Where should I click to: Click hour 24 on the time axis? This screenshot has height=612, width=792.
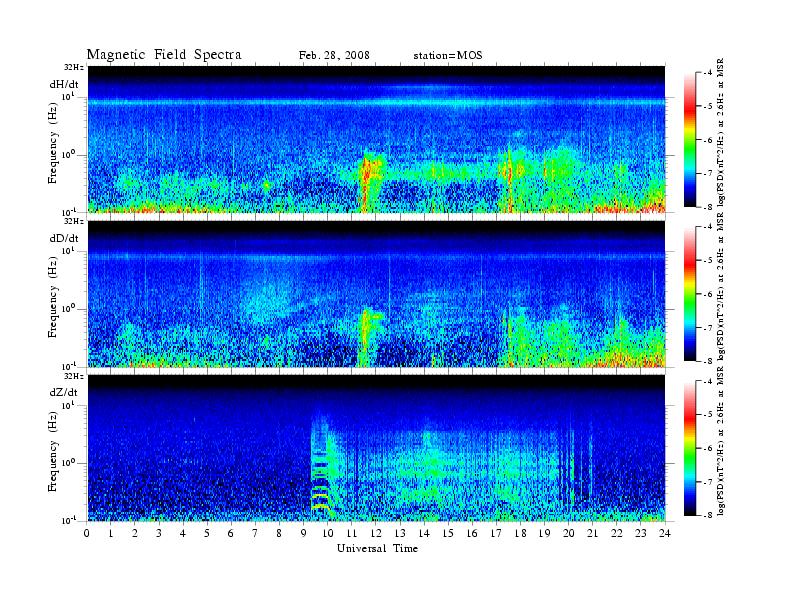[664, 533]
